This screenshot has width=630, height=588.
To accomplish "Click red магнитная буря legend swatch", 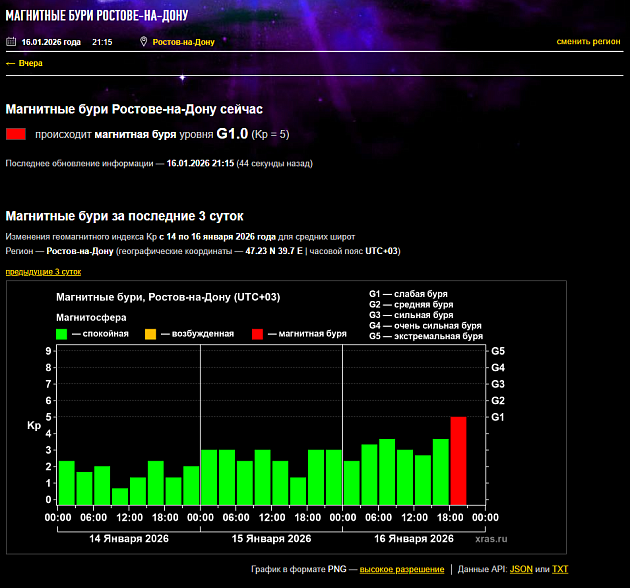I will pos(257,334).
